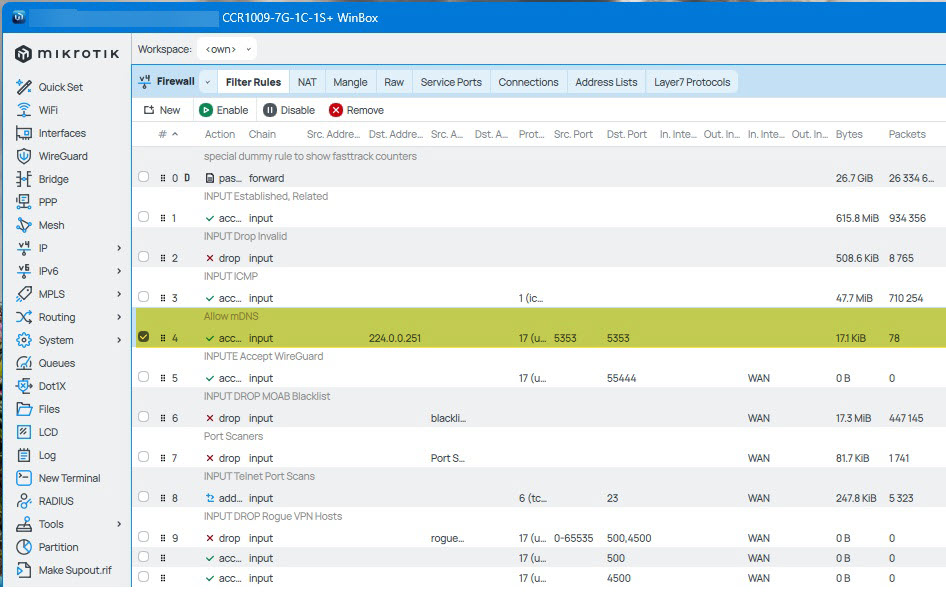Switch to the Mangle tab

[351, 82]
